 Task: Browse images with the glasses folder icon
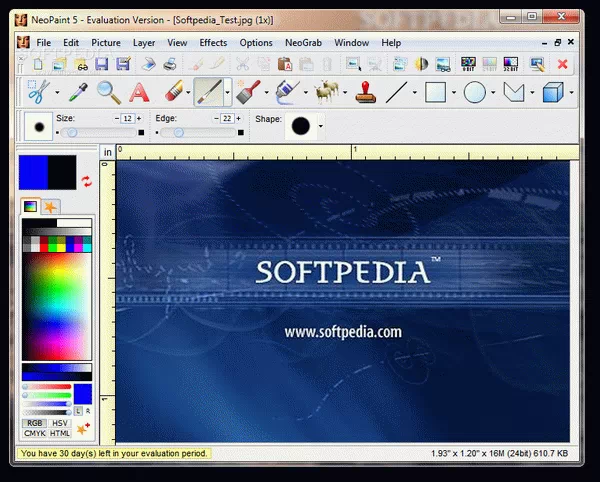81,64
